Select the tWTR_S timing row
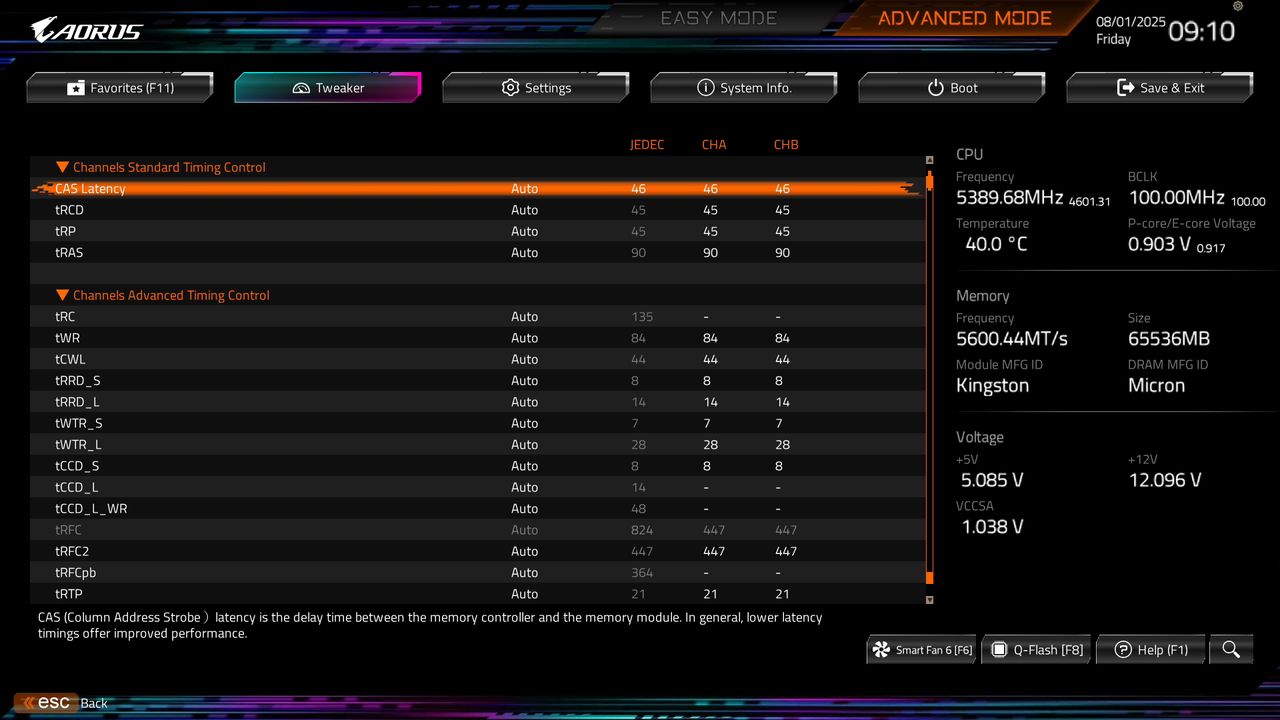 [x=478, y=423]
